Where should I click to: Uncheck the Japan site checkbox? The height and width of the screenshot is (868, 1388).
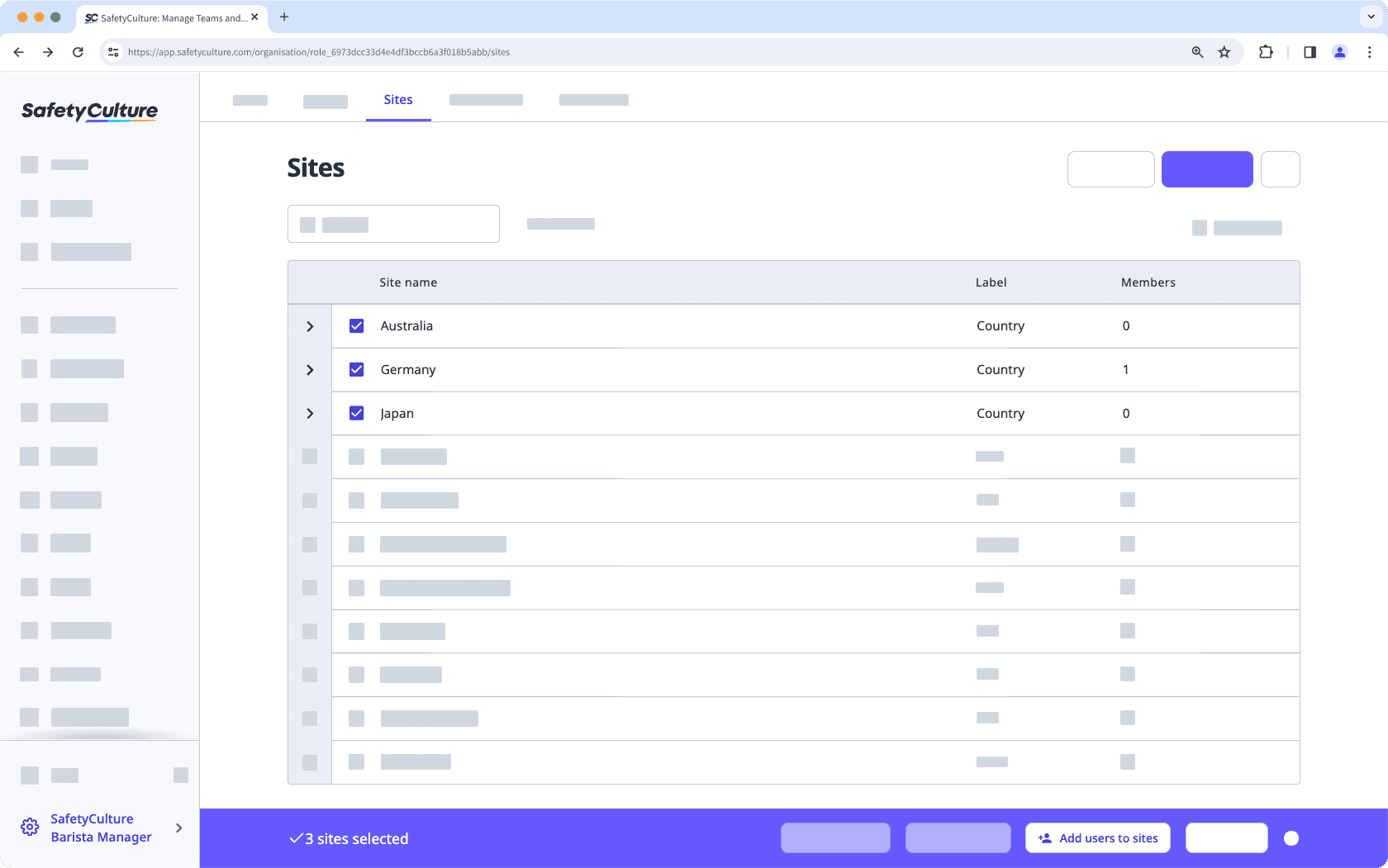(x=356, y=413)
